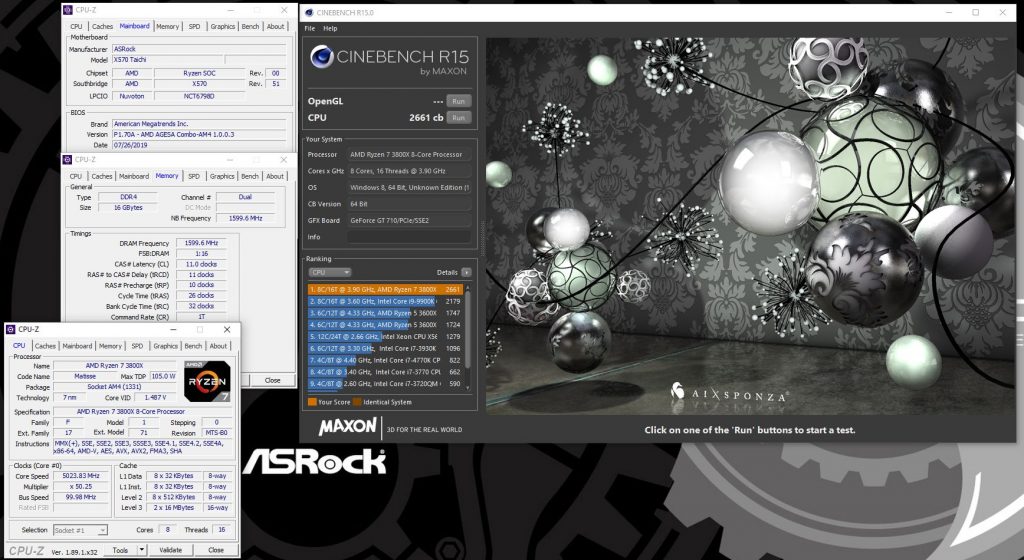Click the rendered Cinebench scene image
Image resolution: width=1024 pixels, height=560 pixels.
tap(750, 226)
